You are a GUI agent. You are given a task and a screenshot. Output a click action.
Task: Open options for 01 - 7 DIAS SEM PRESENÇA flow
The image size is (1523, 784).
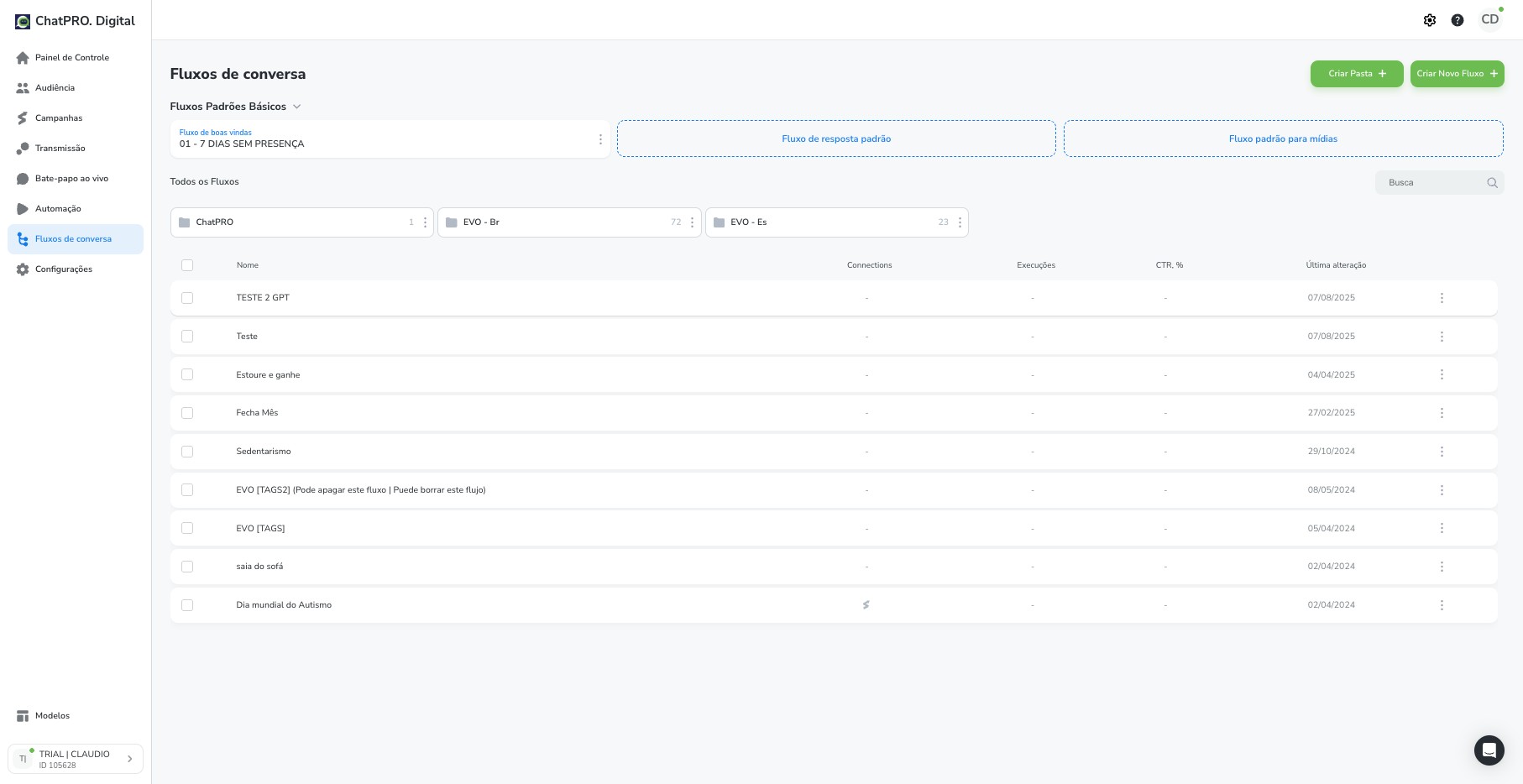(x=600, y=139)
